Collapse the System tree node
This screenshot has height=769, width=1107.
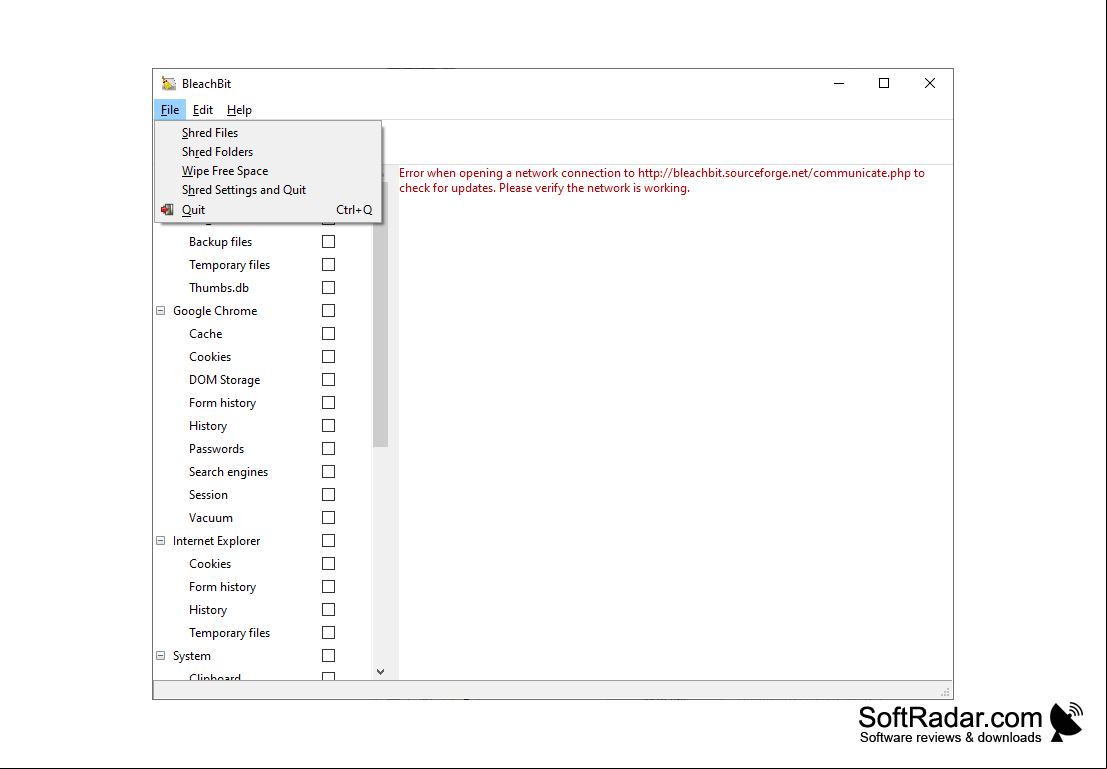click(x=160, y=656)
